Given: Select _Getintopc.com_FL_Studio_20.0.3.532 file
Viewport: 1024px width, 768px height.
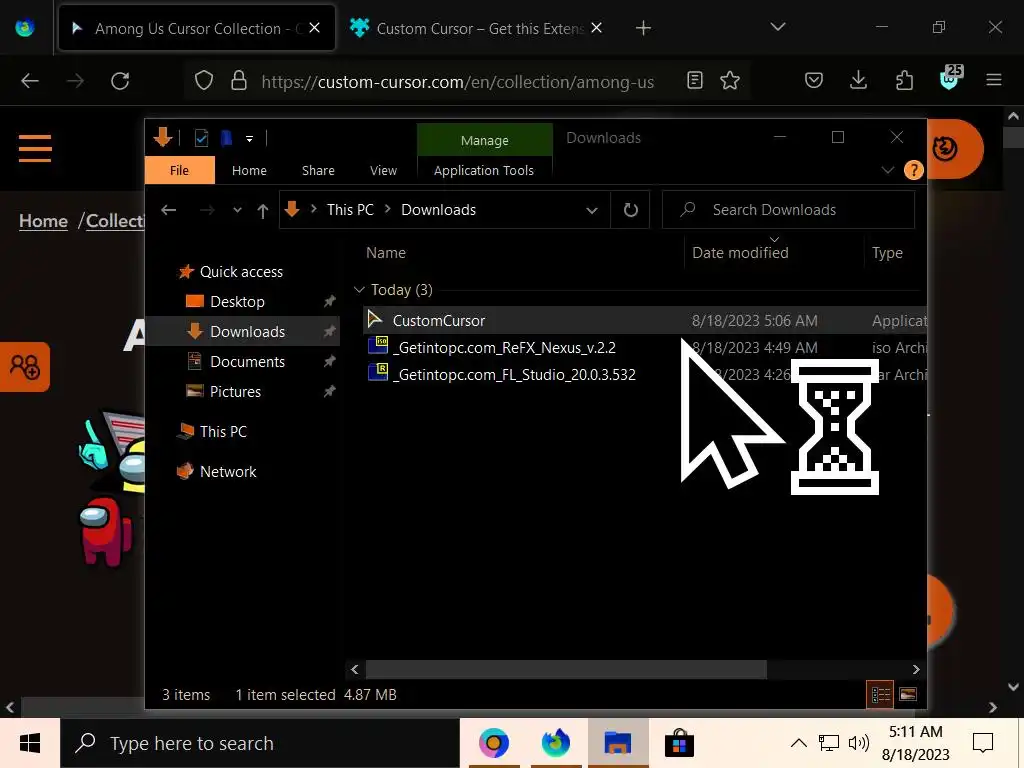Looking at the screenshot, I should pyautogui.click(x=645, y=374).
